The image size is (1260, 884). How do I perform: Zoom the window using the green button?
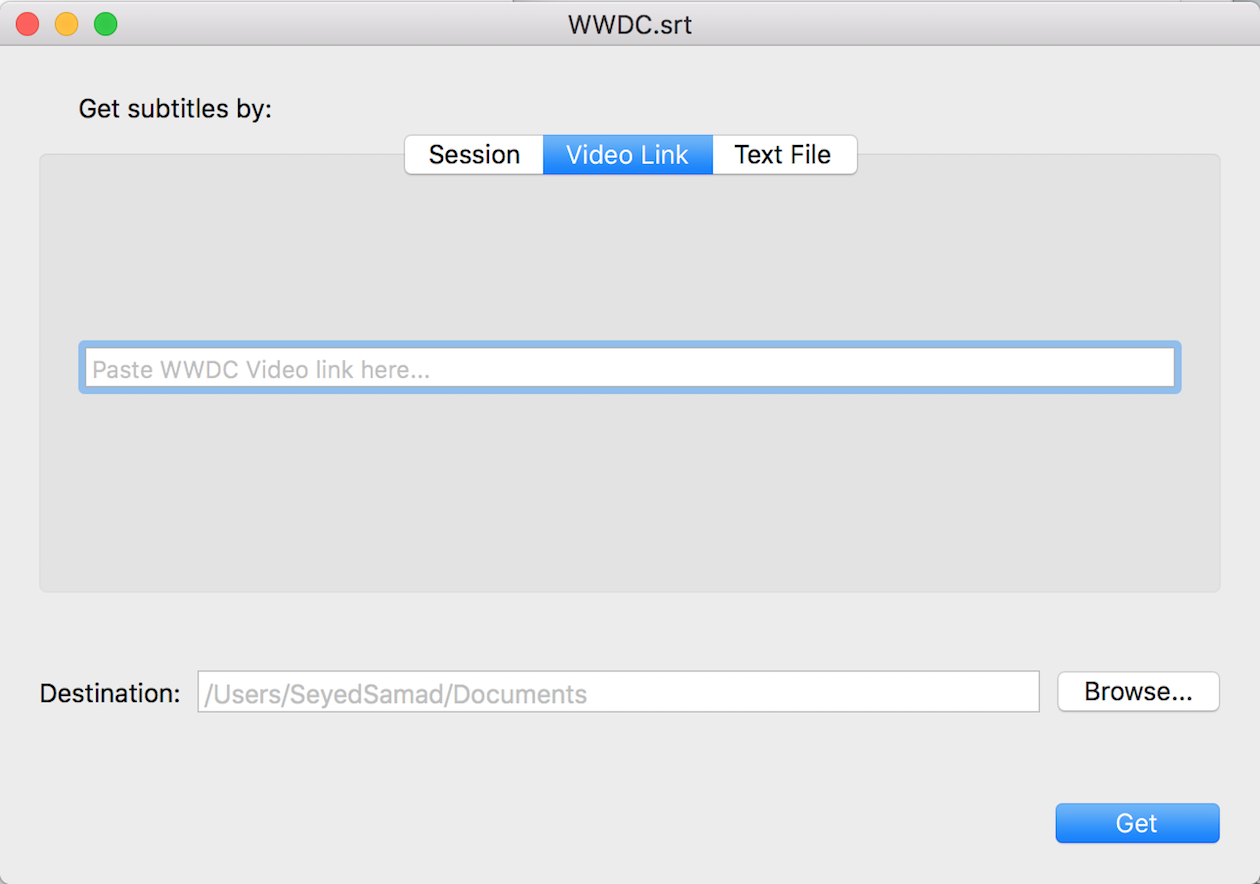click(106, 24)
